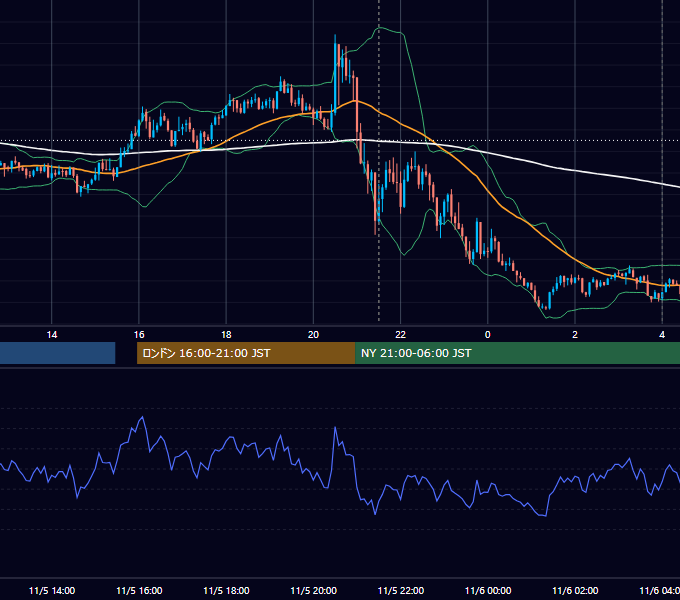The width and height of the screenshot is (680, 600).
Task: Click the '11/5 14:00' label on oscillator axis
Action: point(52,591)
